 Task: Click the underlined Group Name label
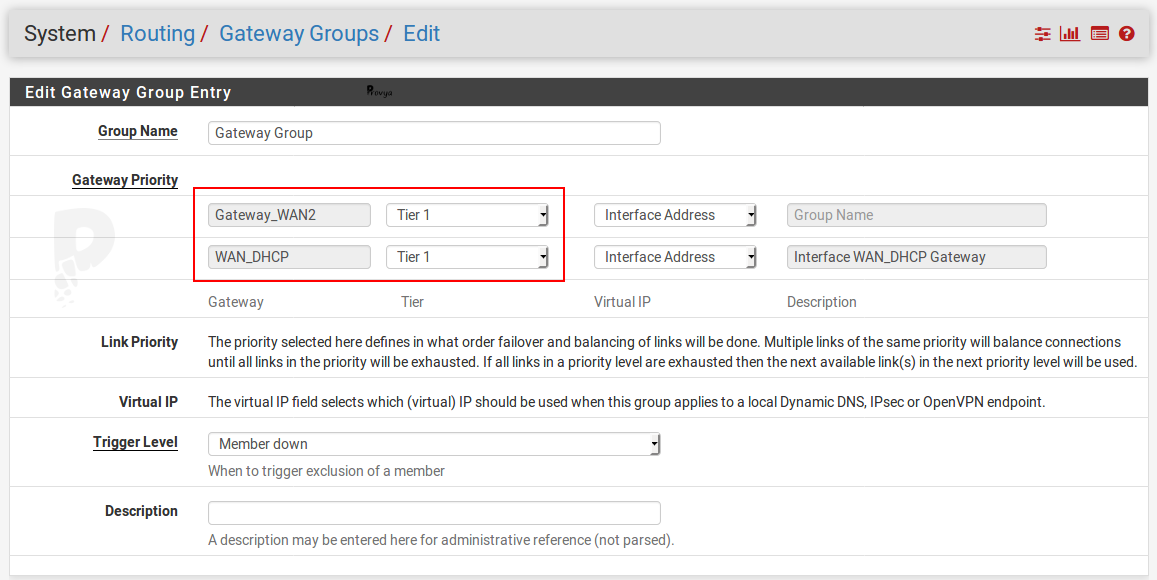pyautogui.click(x=137, y=130)
